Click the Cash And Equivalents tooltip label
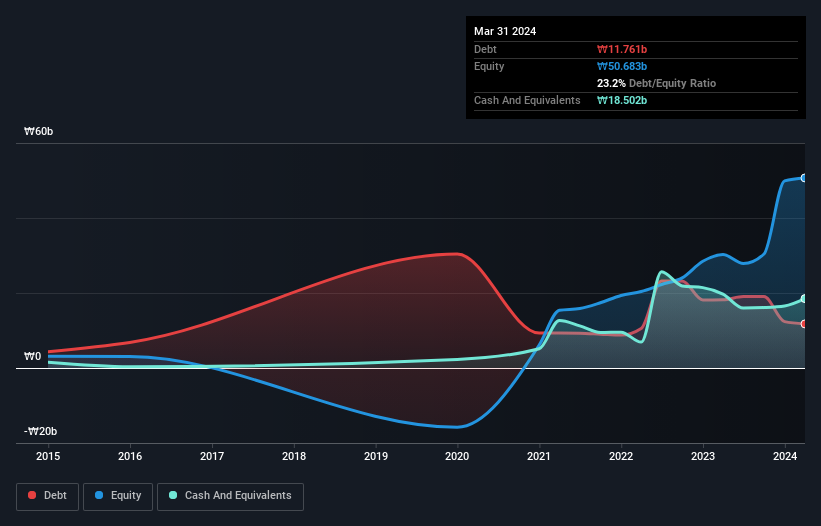 click(527, 100)
